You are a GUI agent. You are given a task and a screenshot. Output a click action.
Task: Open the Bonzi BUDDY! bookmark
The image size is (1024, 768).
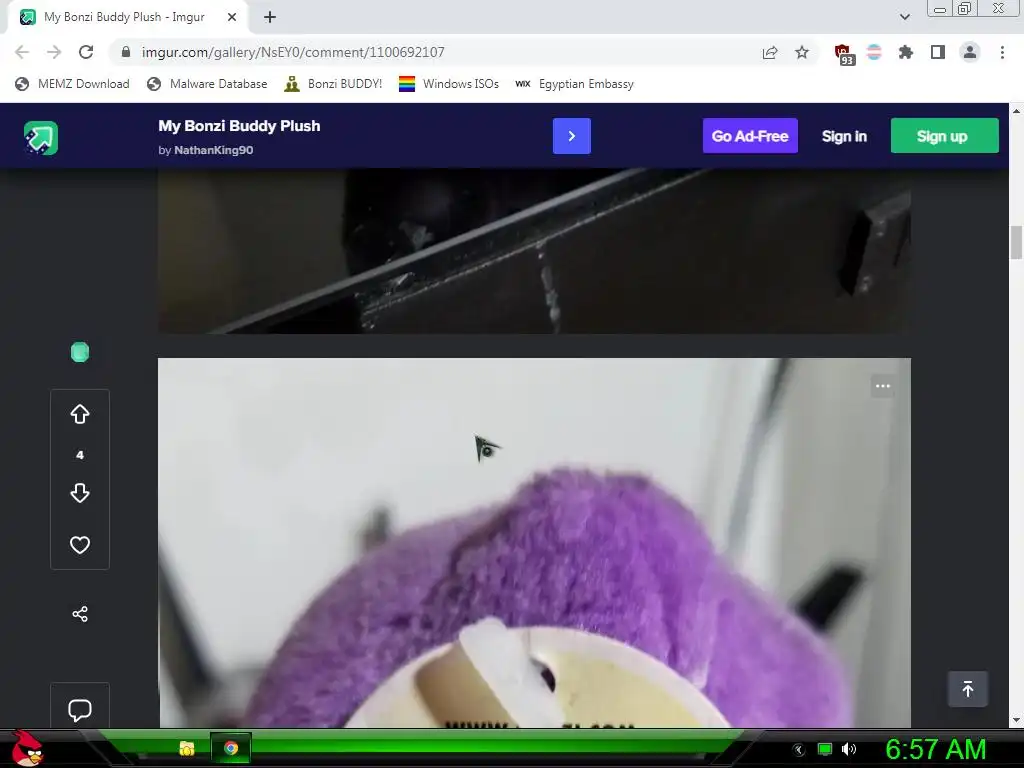click(333, 84)
